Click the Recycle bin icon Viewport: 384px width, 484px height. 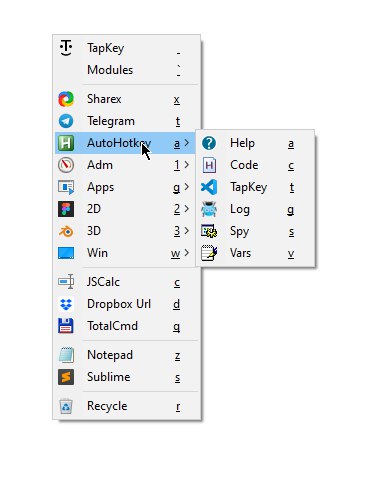(66, 406)
